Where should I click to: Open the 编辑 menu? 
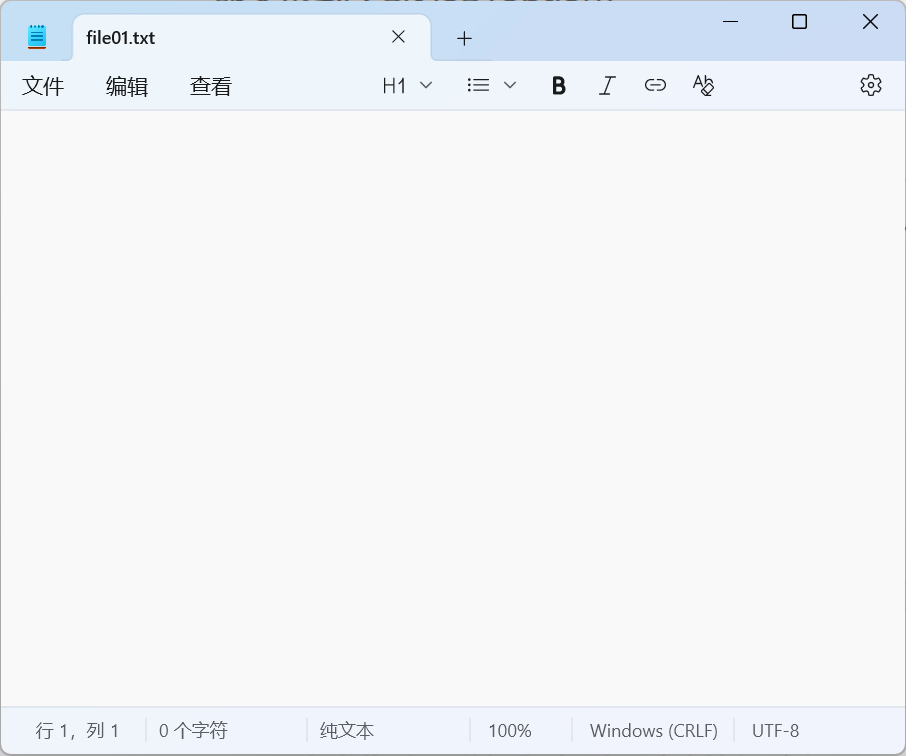[x=127, y=86]
